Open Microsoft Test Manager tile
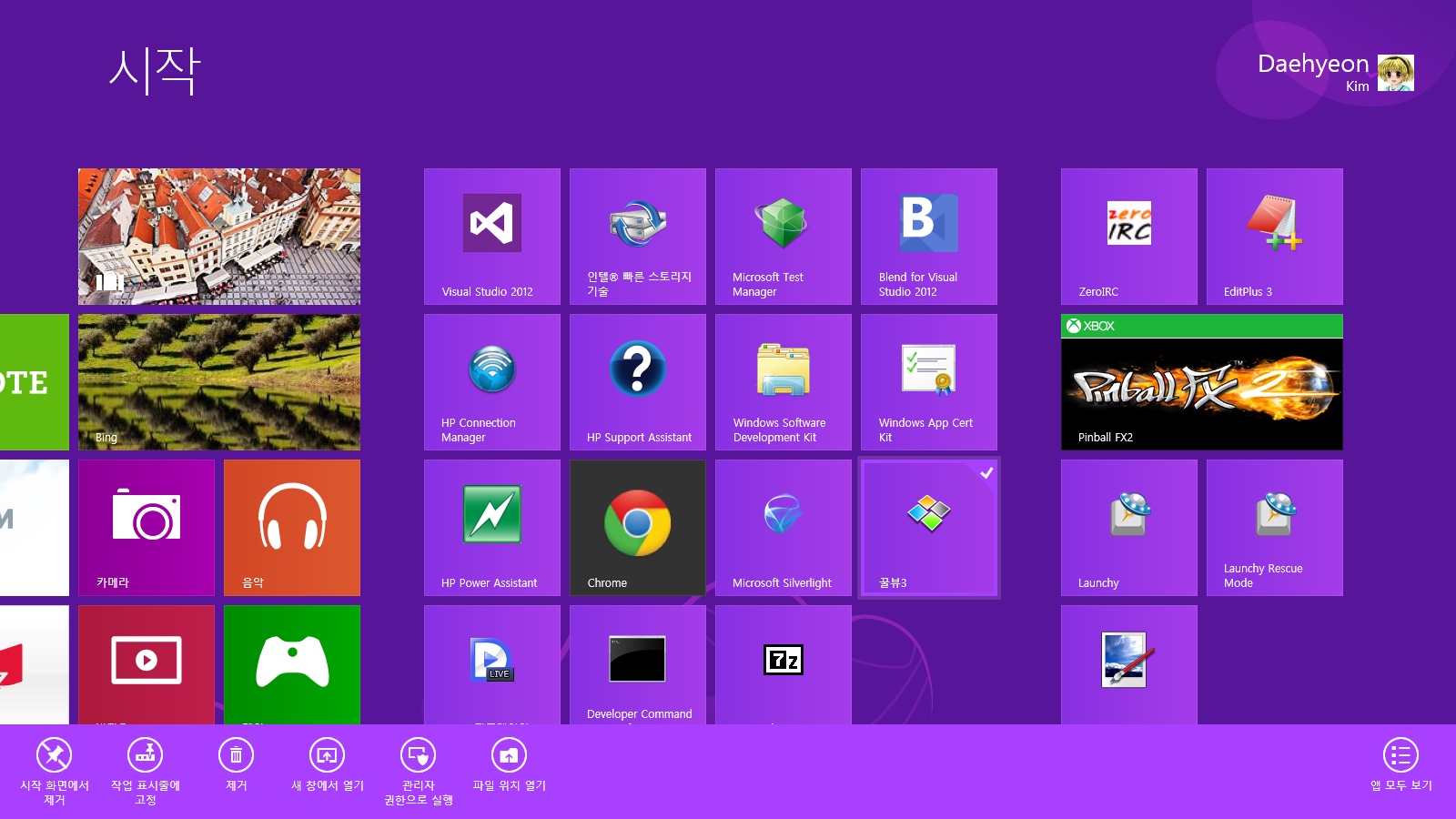The height and width of the screenshot is (819, 1456). click(x=784, y=237)
